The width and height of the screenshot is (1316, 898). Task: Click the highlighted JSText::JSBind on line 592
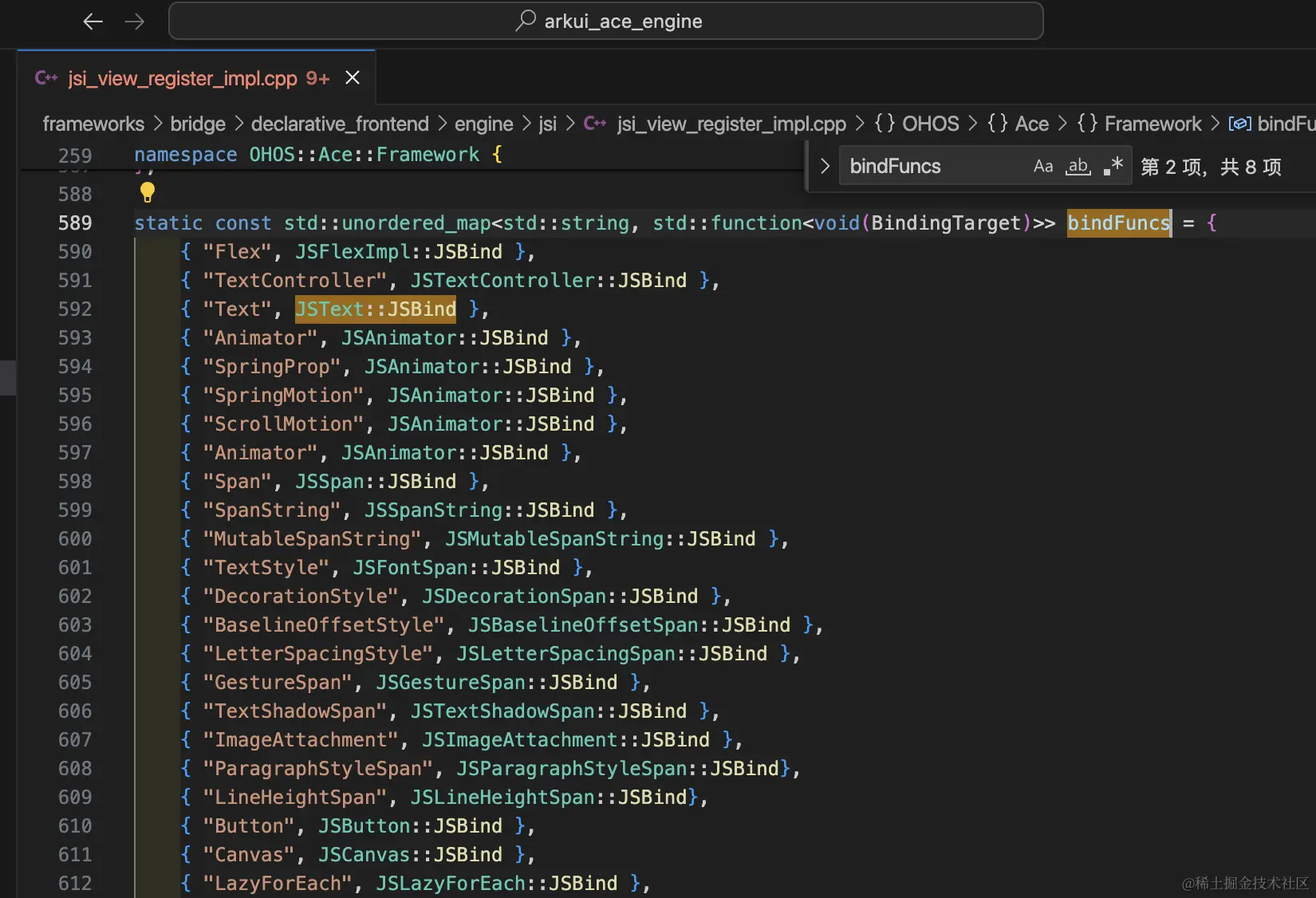(x=376, y=309)
